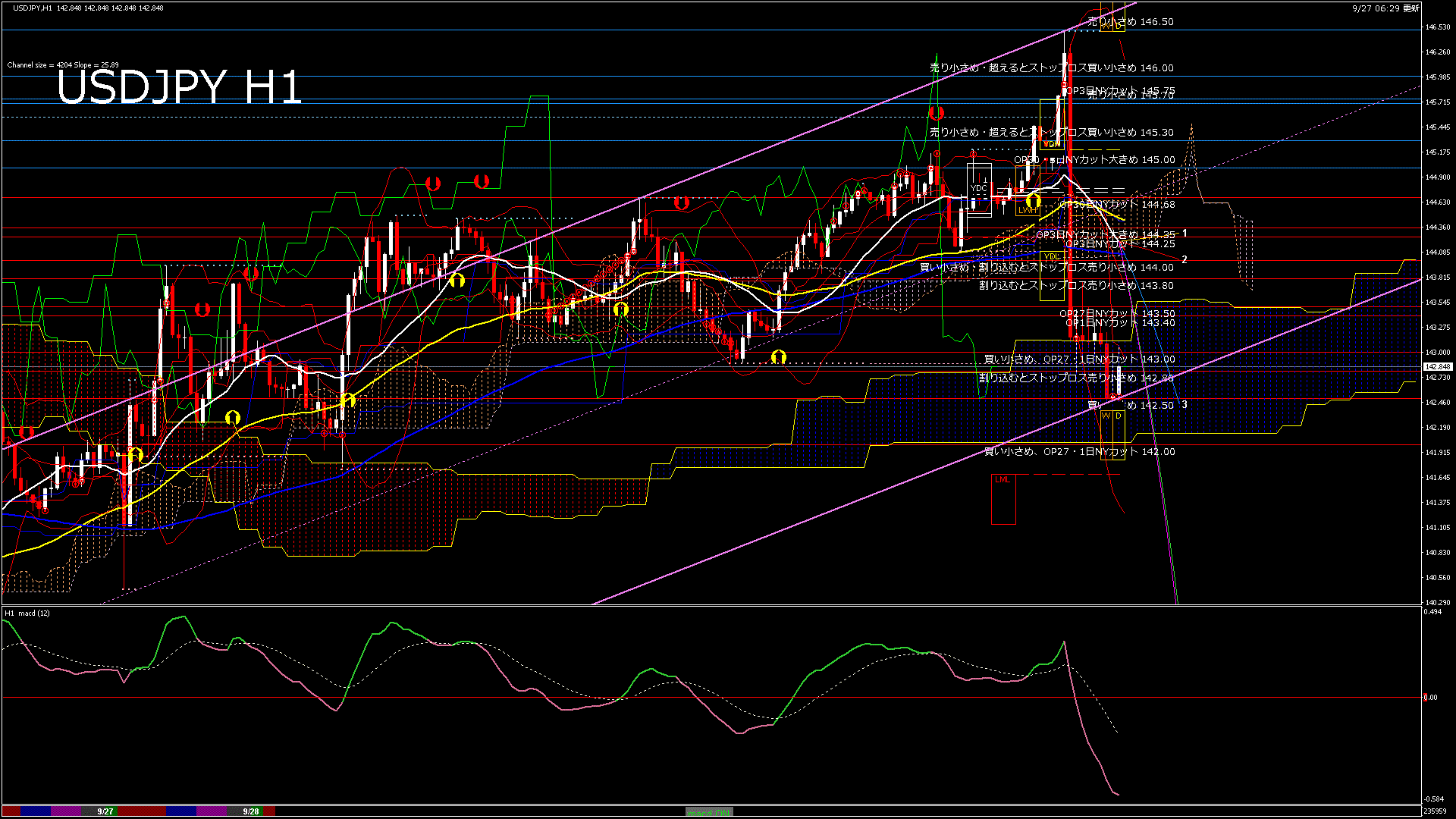Click the 割り込むとストップロス 143.80 label
This screenshot has width=1456, height=819.
tap(1076, 286)
